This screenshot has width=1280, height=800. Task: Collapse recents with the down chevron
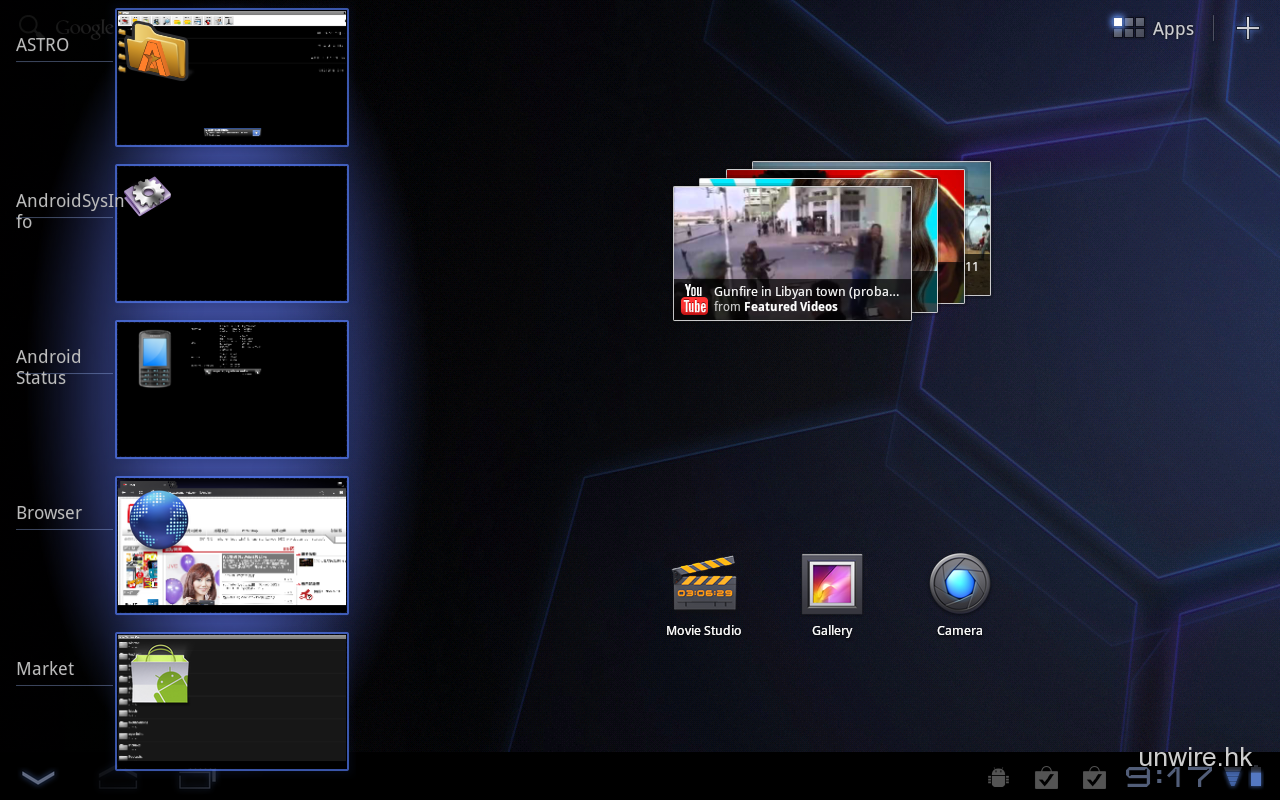[38, 778]
